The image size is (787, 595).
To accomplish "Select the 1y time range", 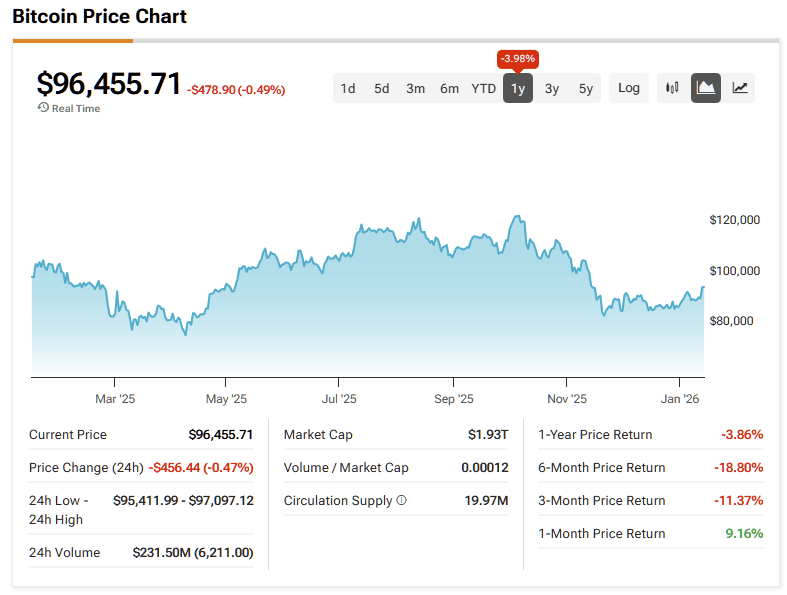I will click(518, 88).
